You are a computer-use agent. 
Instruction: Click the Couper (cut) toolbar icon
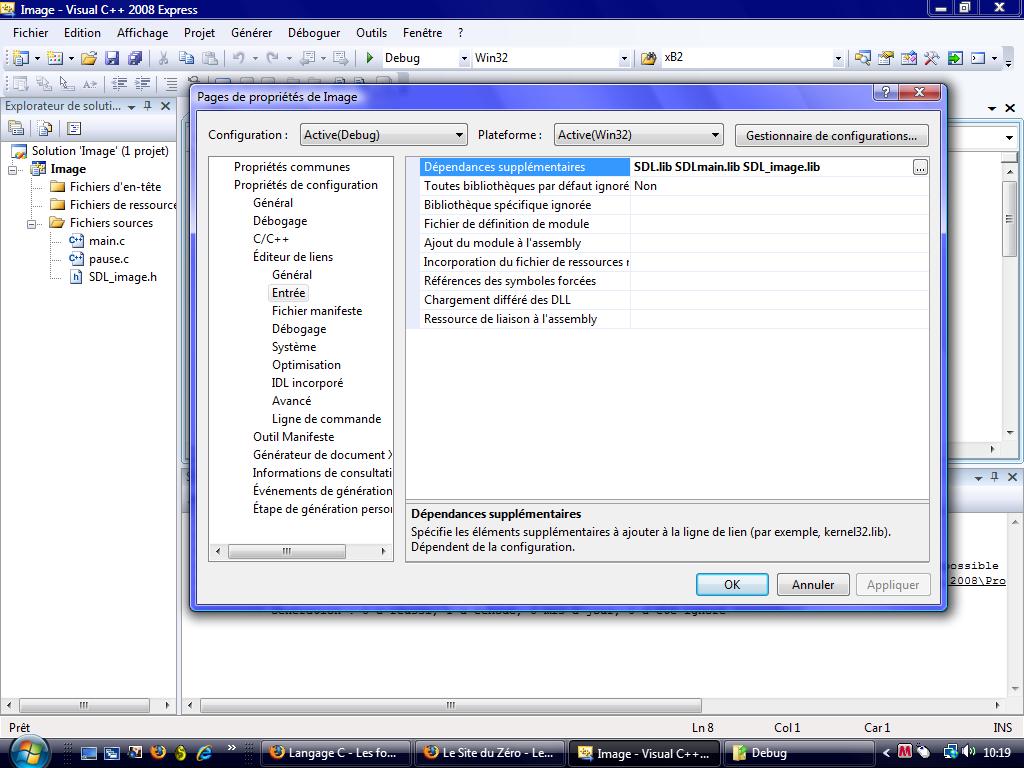coord(164,58)
